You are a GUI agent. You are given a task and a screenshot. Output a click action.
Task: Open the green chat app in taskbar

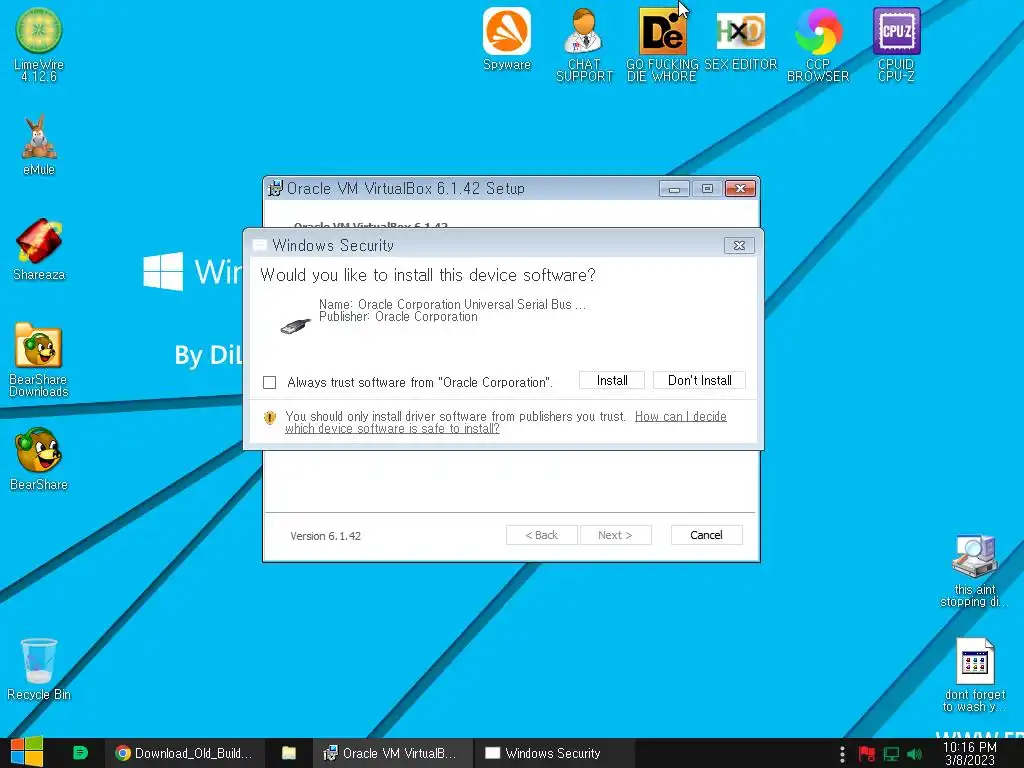80,753
